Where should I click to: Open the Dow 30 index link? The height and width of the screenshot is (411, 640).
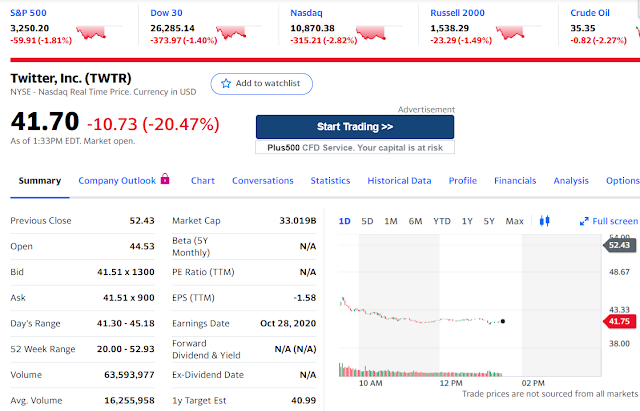coord(166,13)
